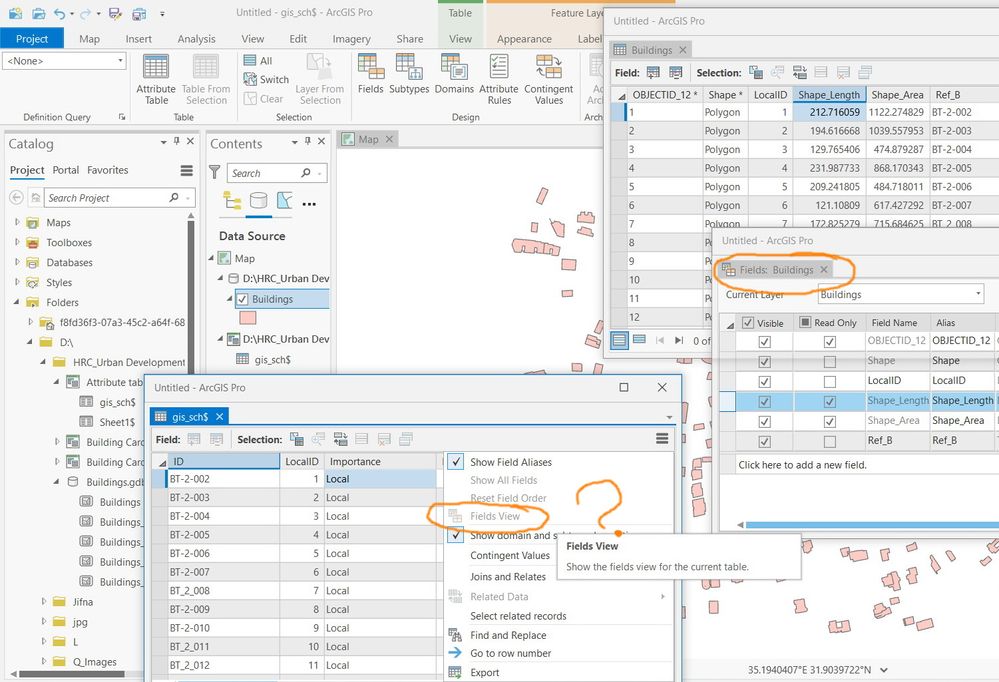Click the Save project icon
Image resolution: width=999 pixels, height=682 pixels.
click(115, 13)
